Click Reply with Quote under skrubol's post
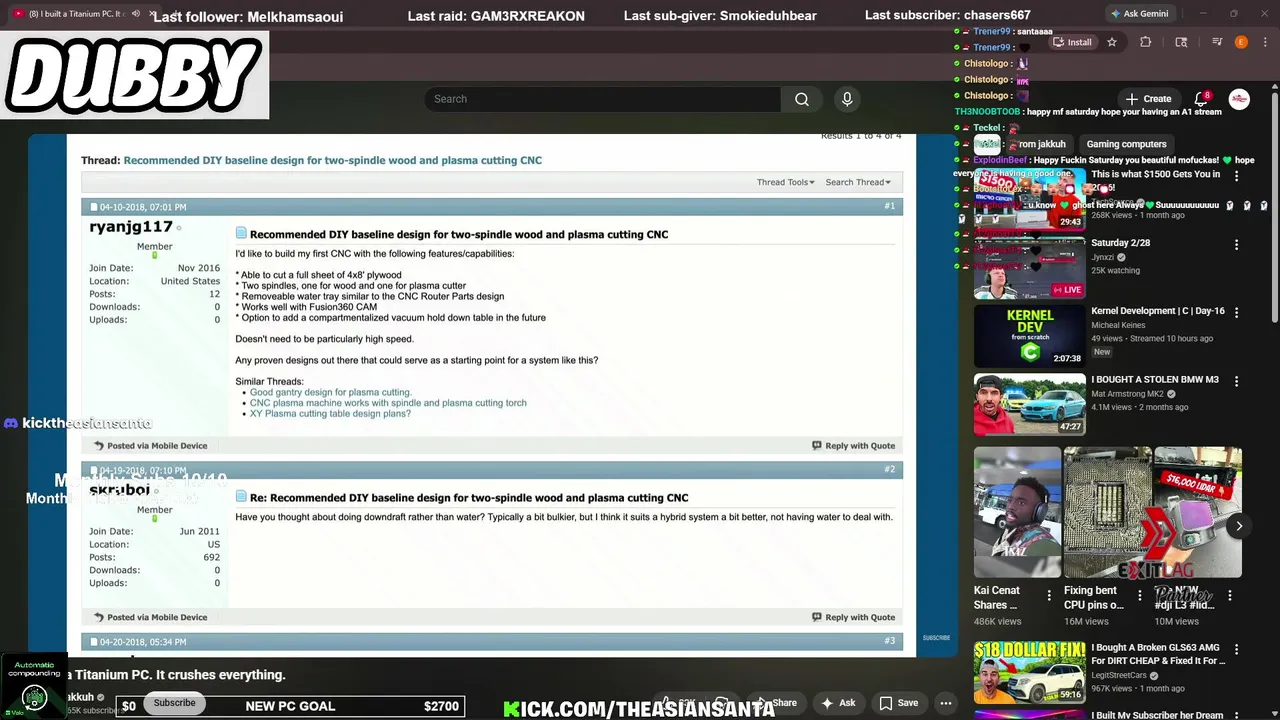This screenshot has height=720, width=1280. [x=853, y=617]
